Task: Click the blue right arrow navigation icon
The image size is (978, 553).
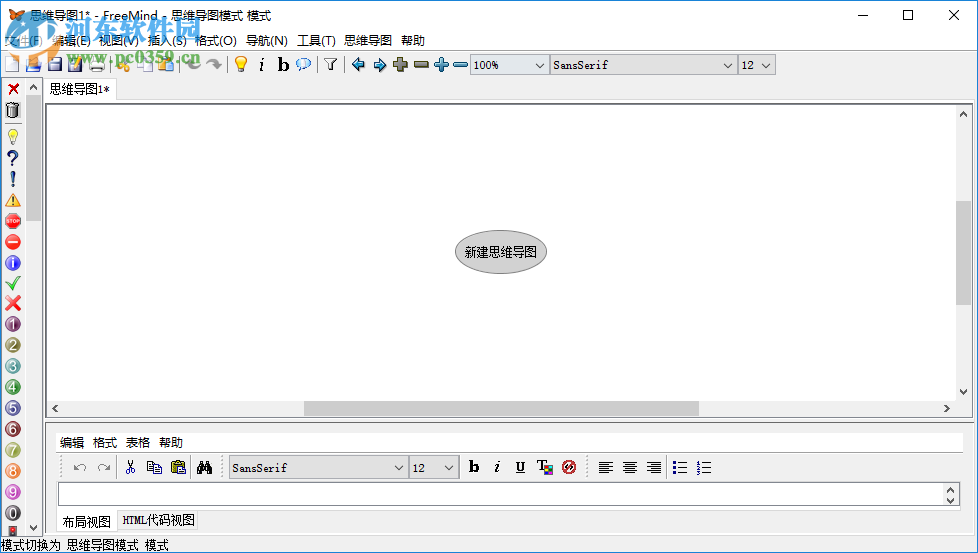Action: click(379, 64)
